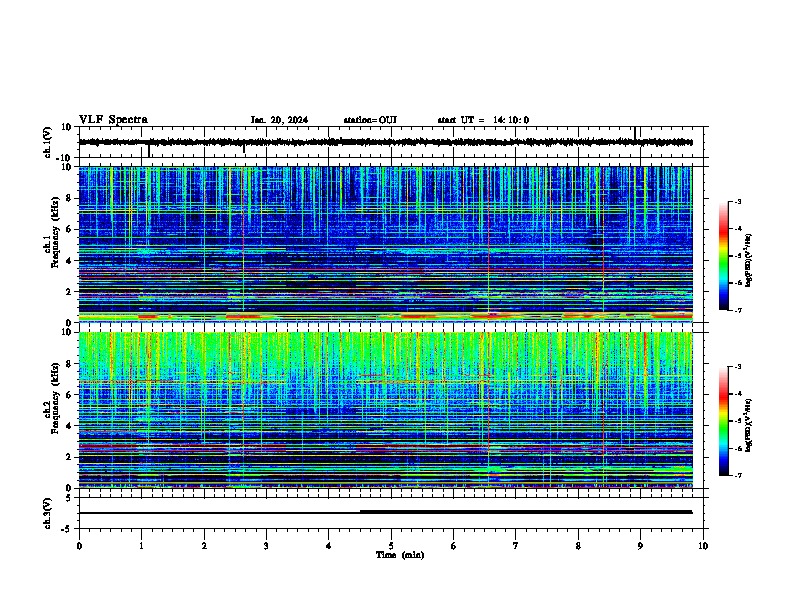Click the 'start UT = 14:10:0' label
Viewport: 792px width, 612px height.
483,120
